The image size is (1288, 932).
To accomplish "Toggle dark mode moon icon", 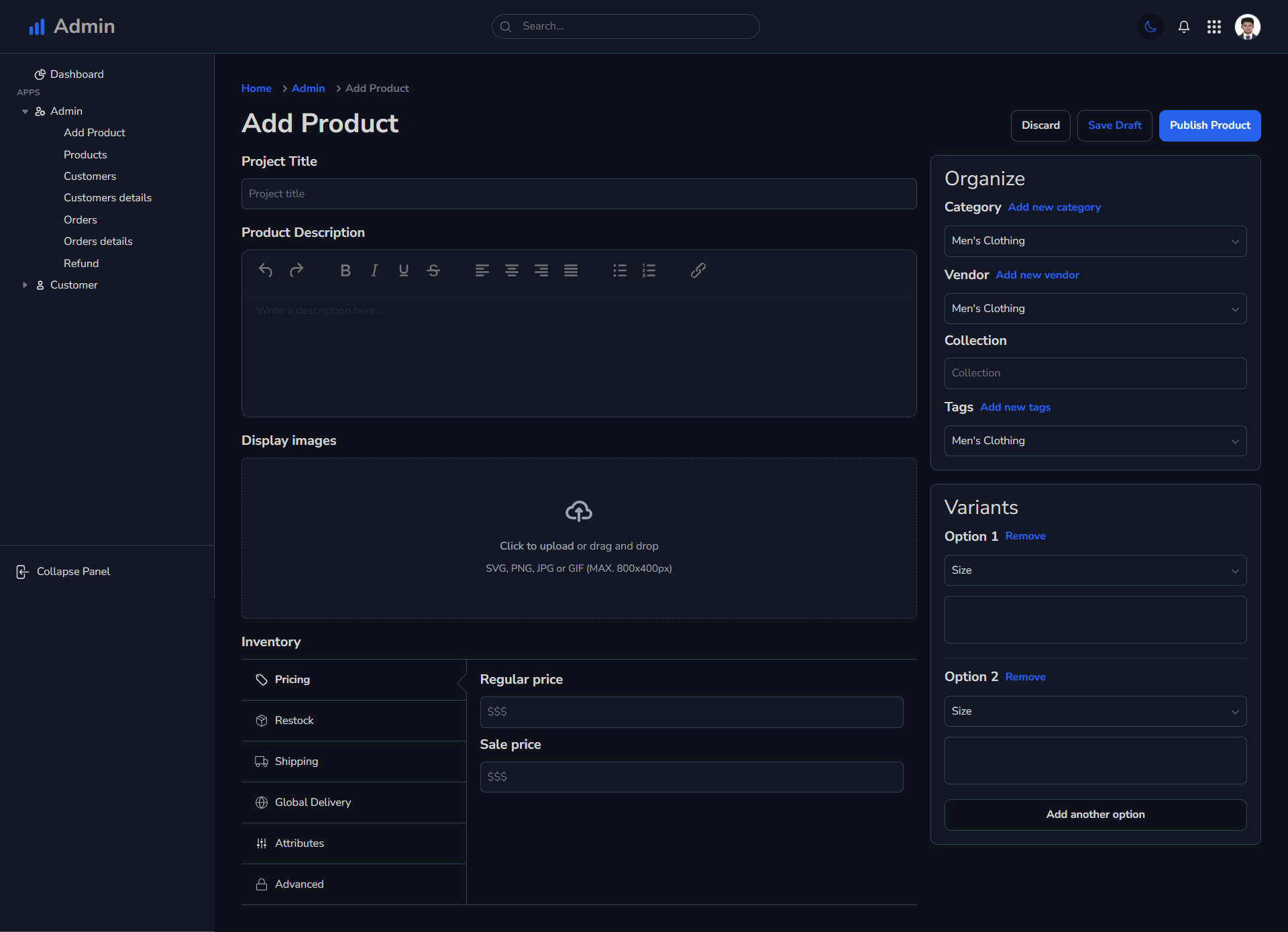I will 1151,27.
